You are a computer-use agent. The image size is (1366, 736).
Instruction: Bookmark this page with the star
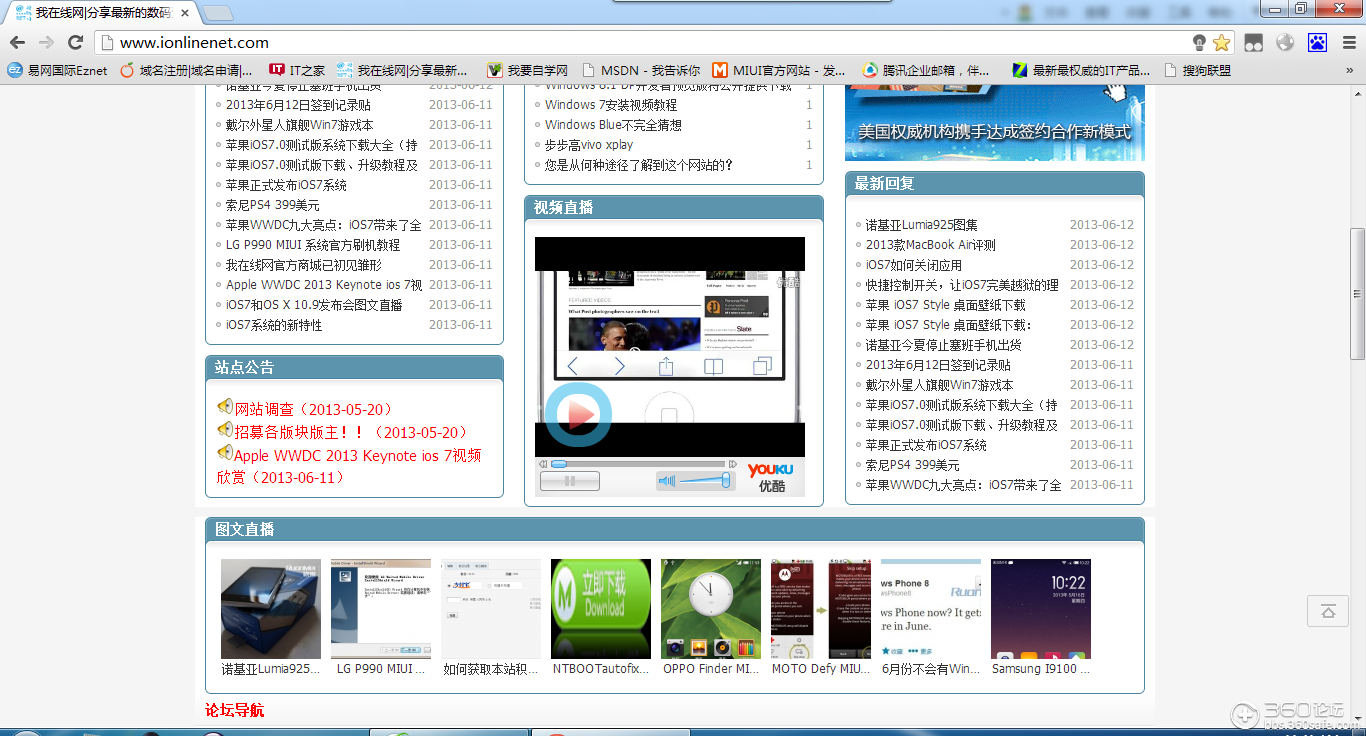click(x=1221, y=43)
